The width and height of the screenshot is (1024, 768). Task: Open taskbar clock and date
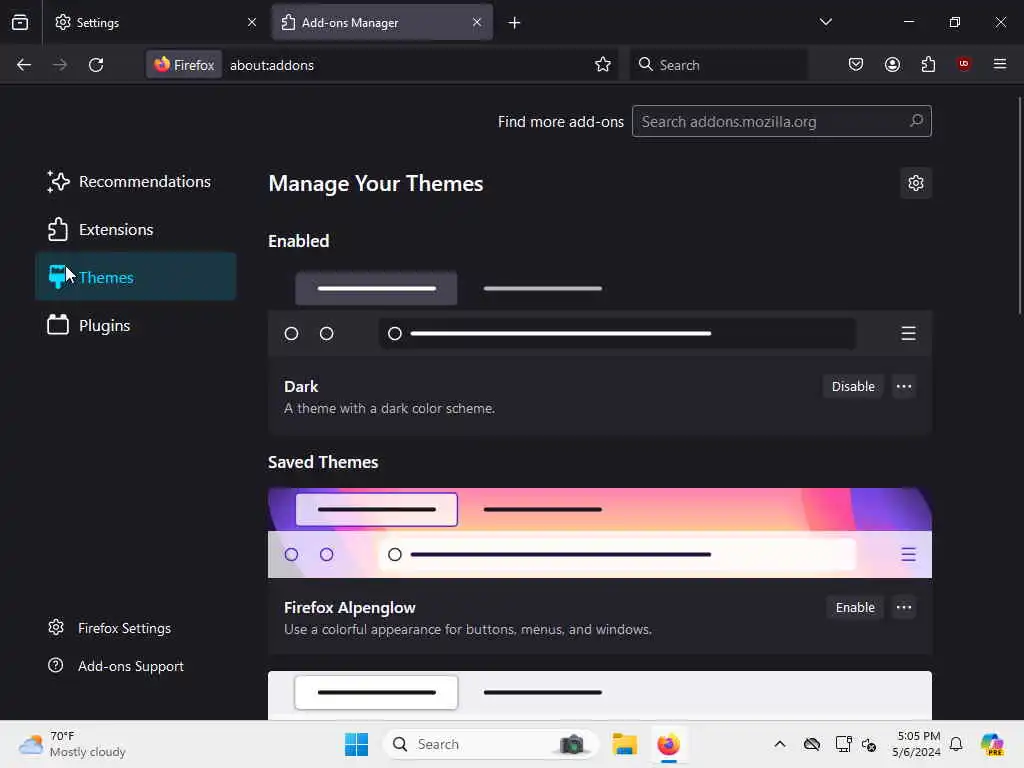pyautogui.click(x=916, y=744)
